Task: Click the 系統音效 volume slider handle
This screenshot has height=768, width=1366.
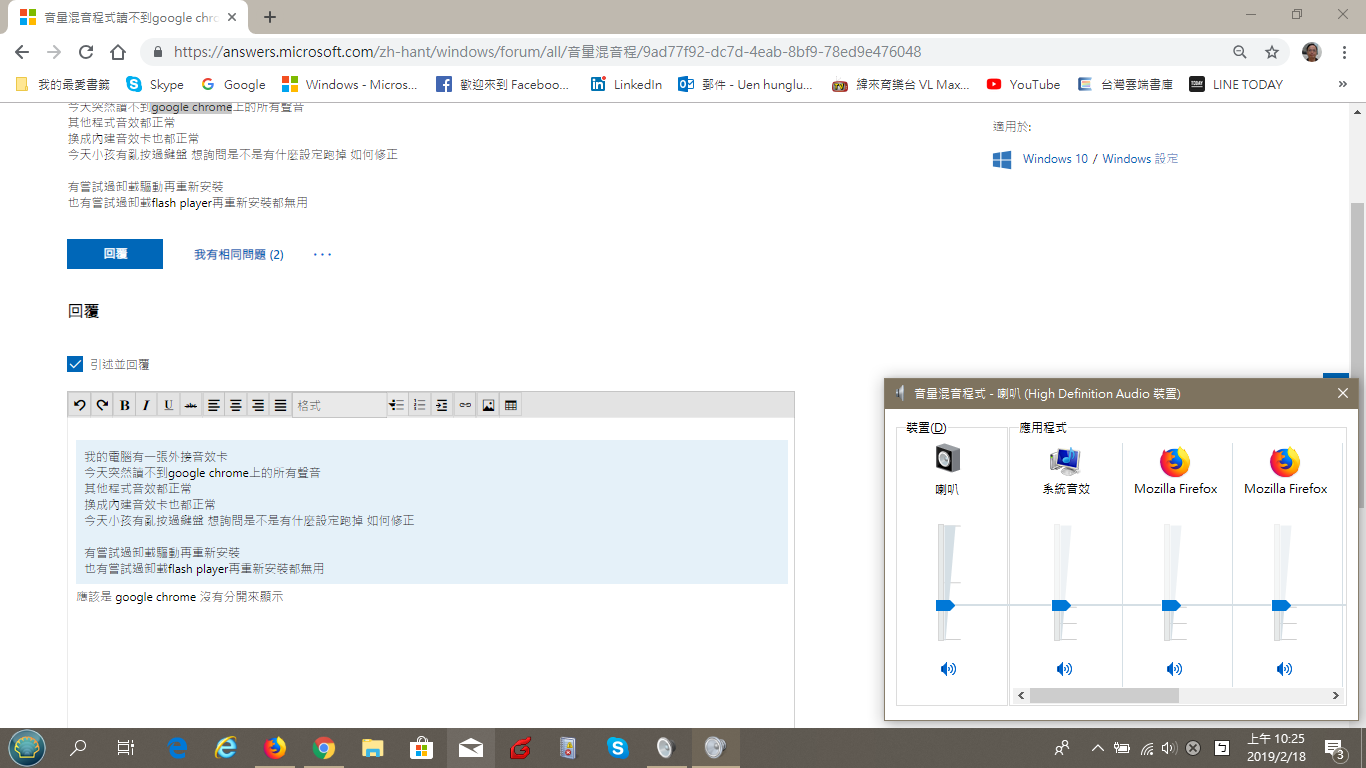Action: 1062,605
